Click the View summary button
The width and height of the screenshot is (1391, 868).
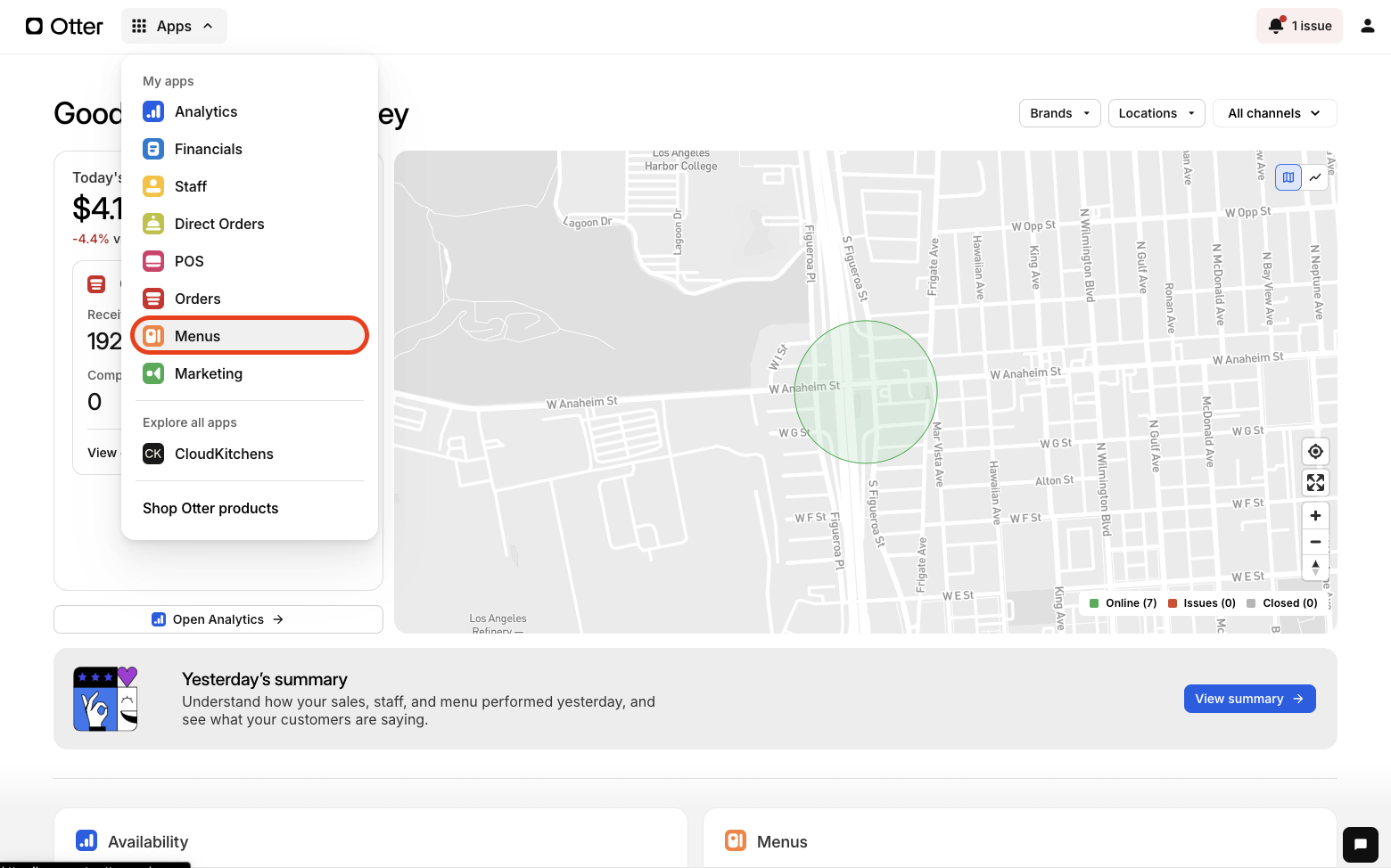(1250, 699)
